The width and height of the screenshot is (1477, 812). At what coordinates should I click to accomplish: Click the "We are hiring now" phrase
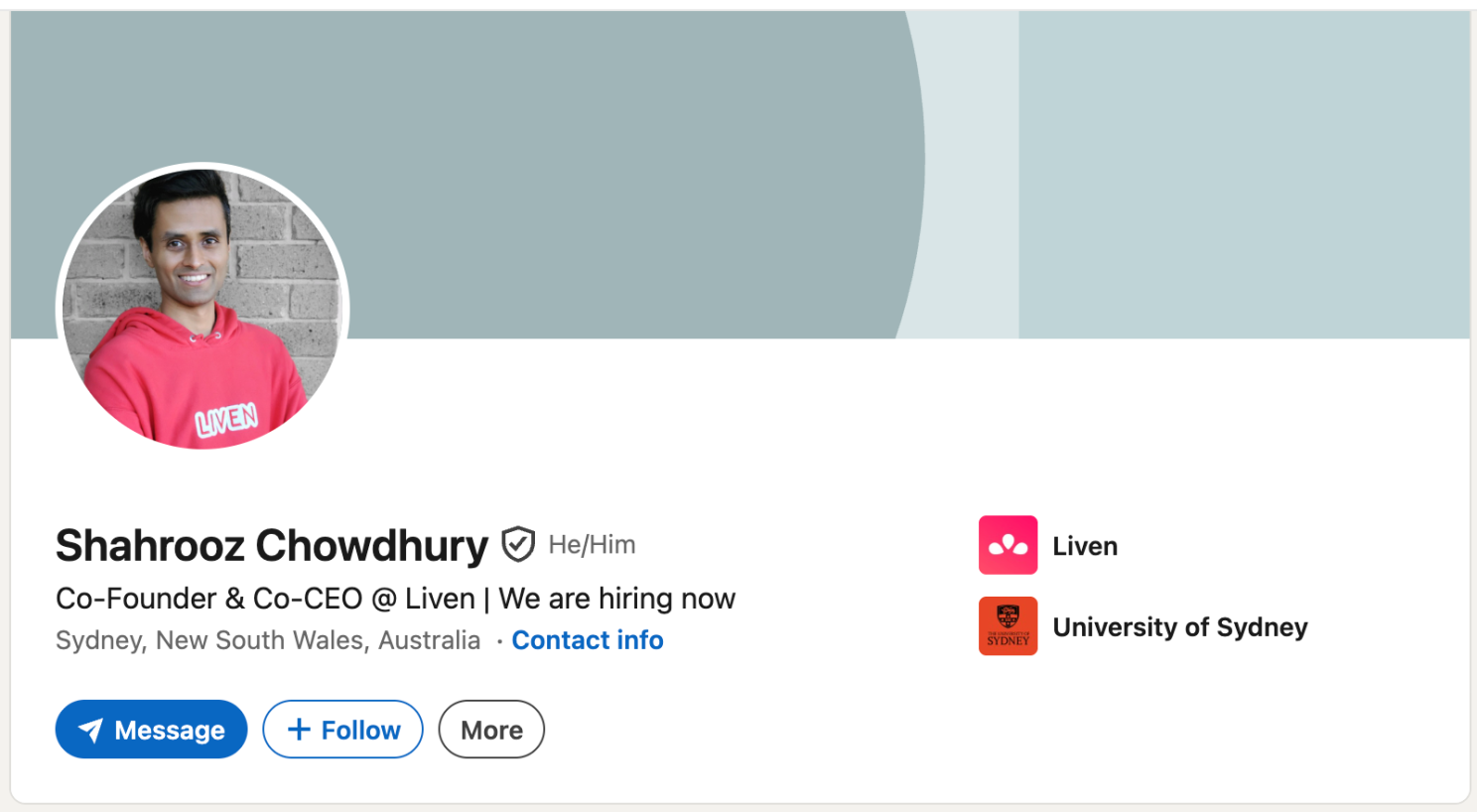tap(617, 599)
